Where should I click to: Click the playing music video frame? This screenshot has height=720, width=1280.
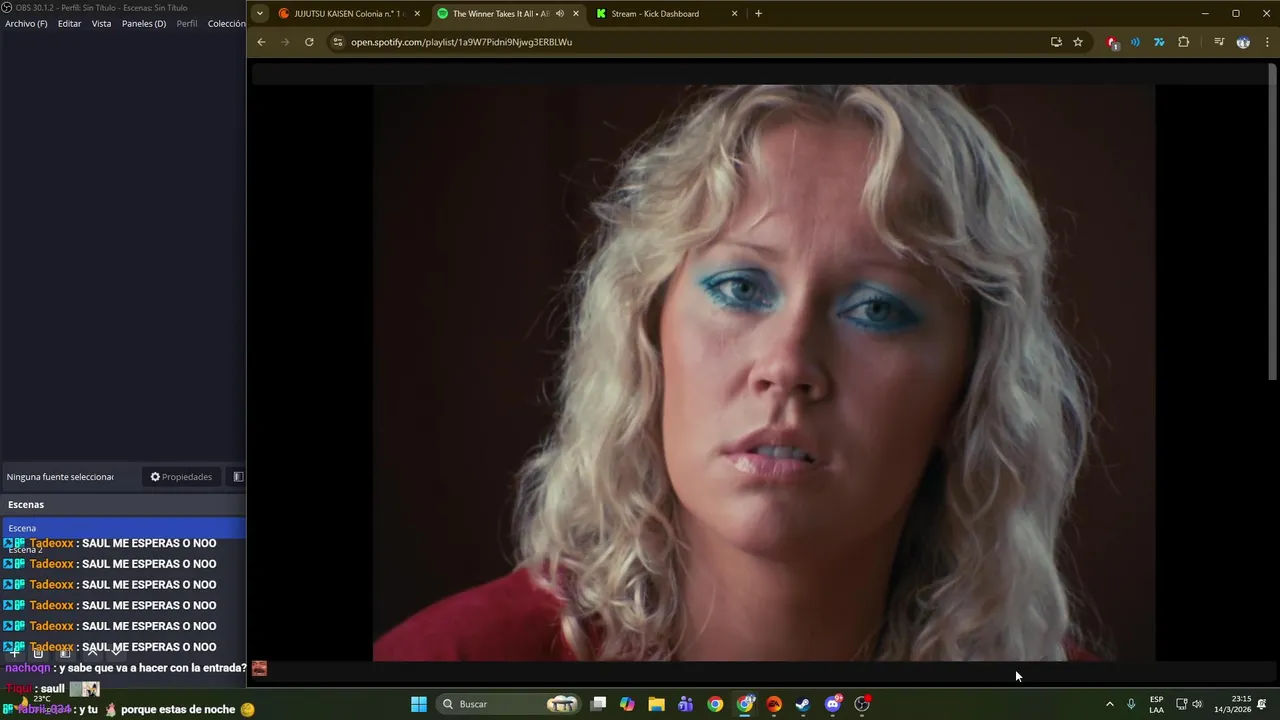764,372
